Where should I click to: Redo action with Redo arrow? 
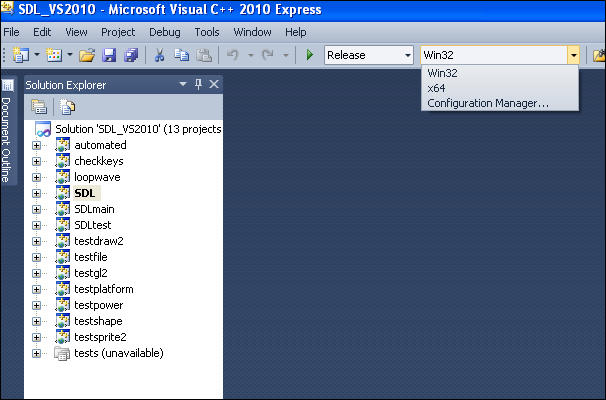(x=267, y=55)
